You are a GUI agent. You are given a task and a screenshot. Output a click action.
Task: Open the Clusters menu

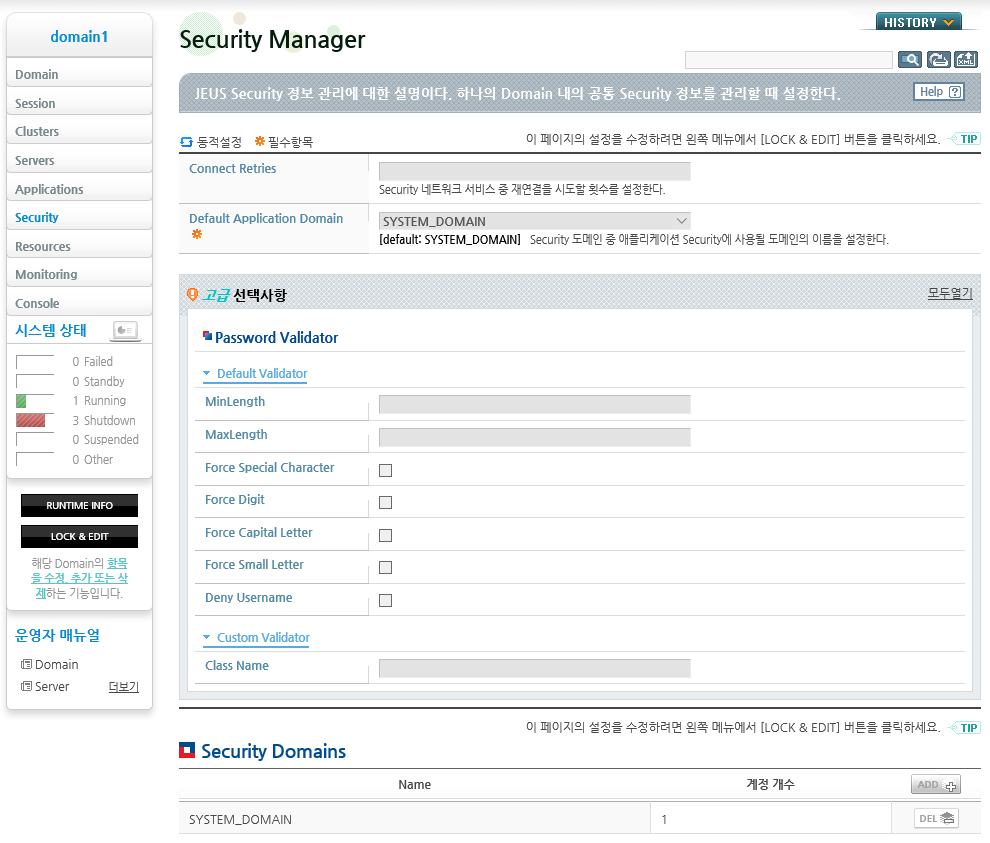(x=79, y=131)
